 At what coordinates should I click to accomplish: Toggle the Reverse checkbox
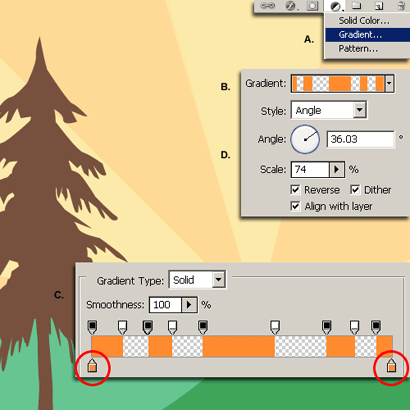point(295,190)
